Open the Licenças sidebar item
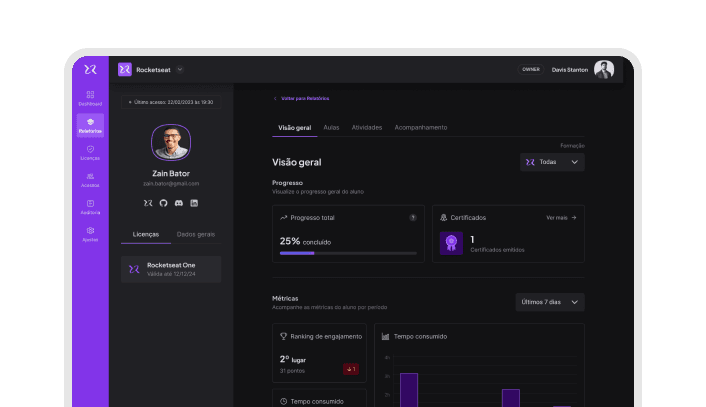The image size is (706, 407). [90, 153]
